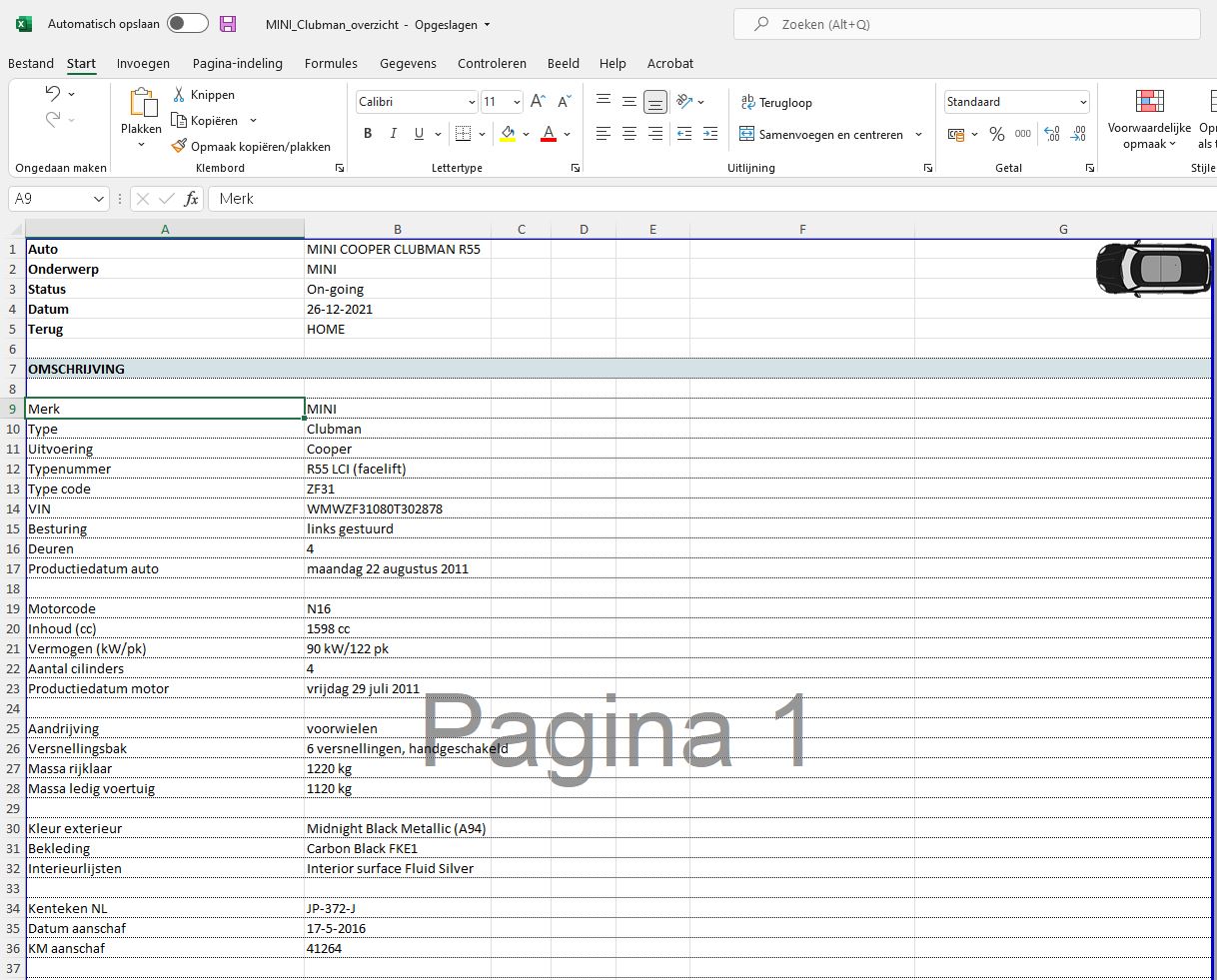Viewport: 1217px width, 980px height.
Task: Open the Standaard number format dropdown
Action: 1082,102
